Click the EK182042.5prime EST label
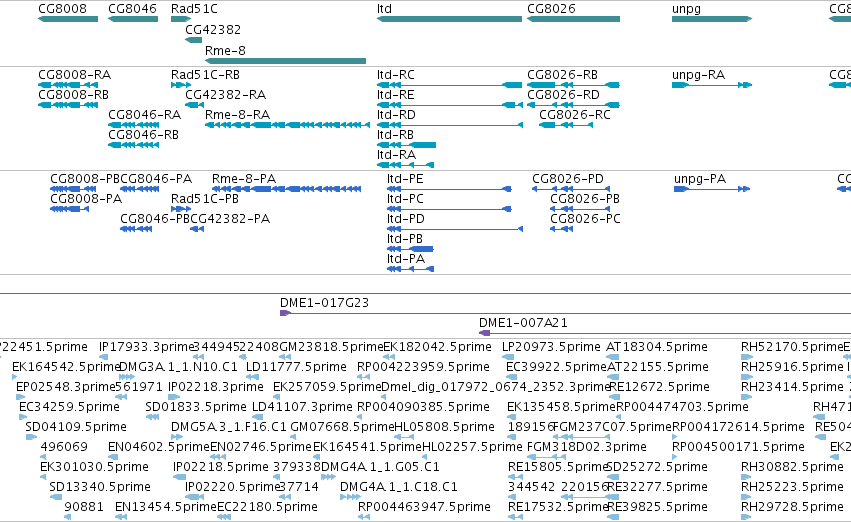The image size is (851, 522). 437,347
